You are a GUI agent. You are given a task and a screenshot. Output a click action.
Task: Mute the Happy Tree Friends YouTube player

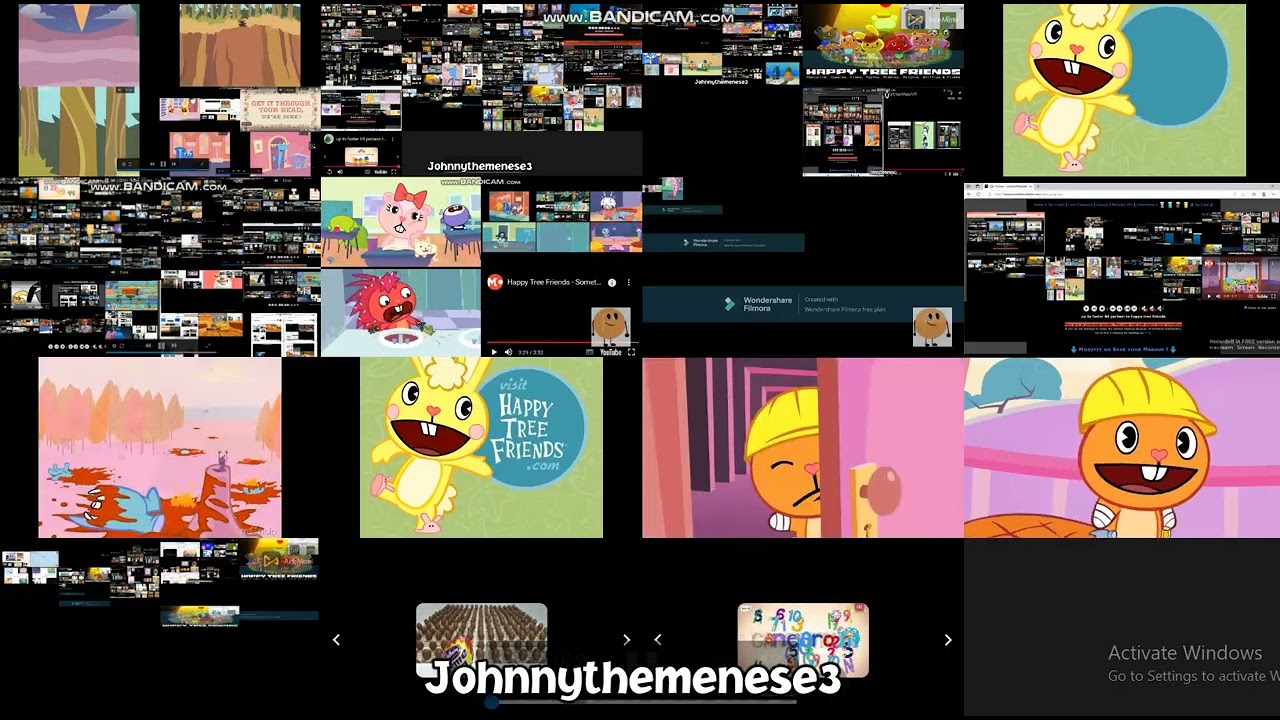(x=509, y=352)
